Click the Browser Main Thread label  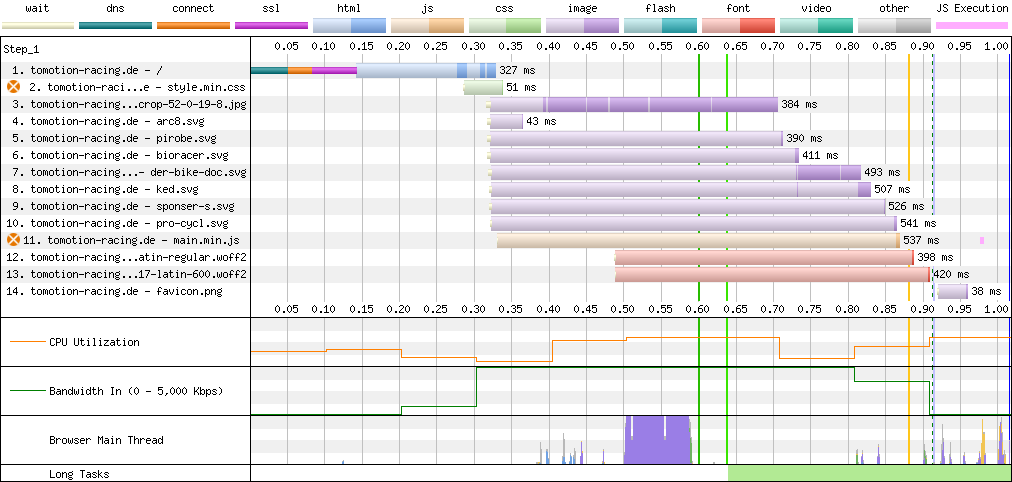coord(106,440)
